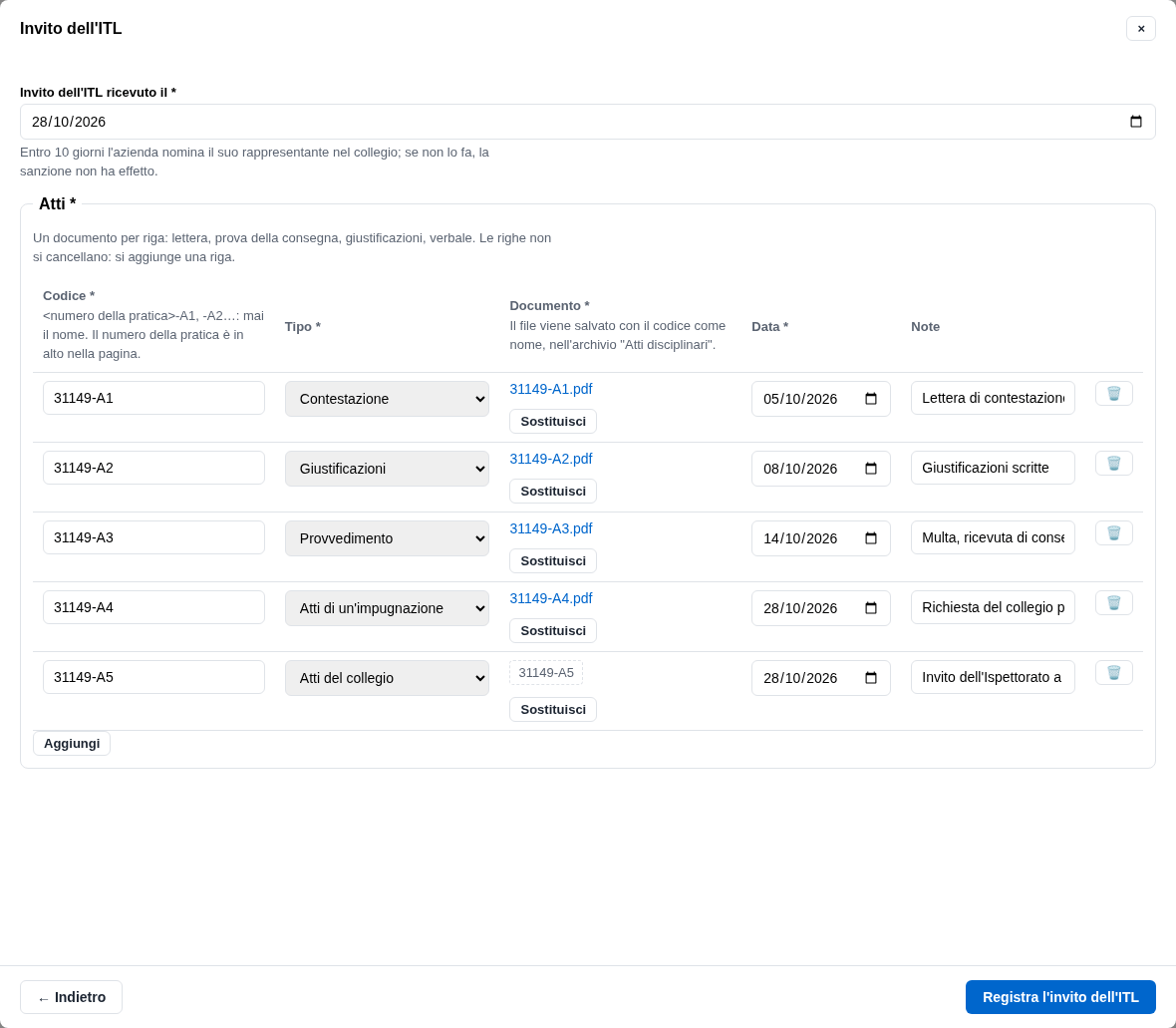Click the note 'Richiesta del collegio'
Viewport: 1176px width, 1028px height.
[x=993, y=608]
